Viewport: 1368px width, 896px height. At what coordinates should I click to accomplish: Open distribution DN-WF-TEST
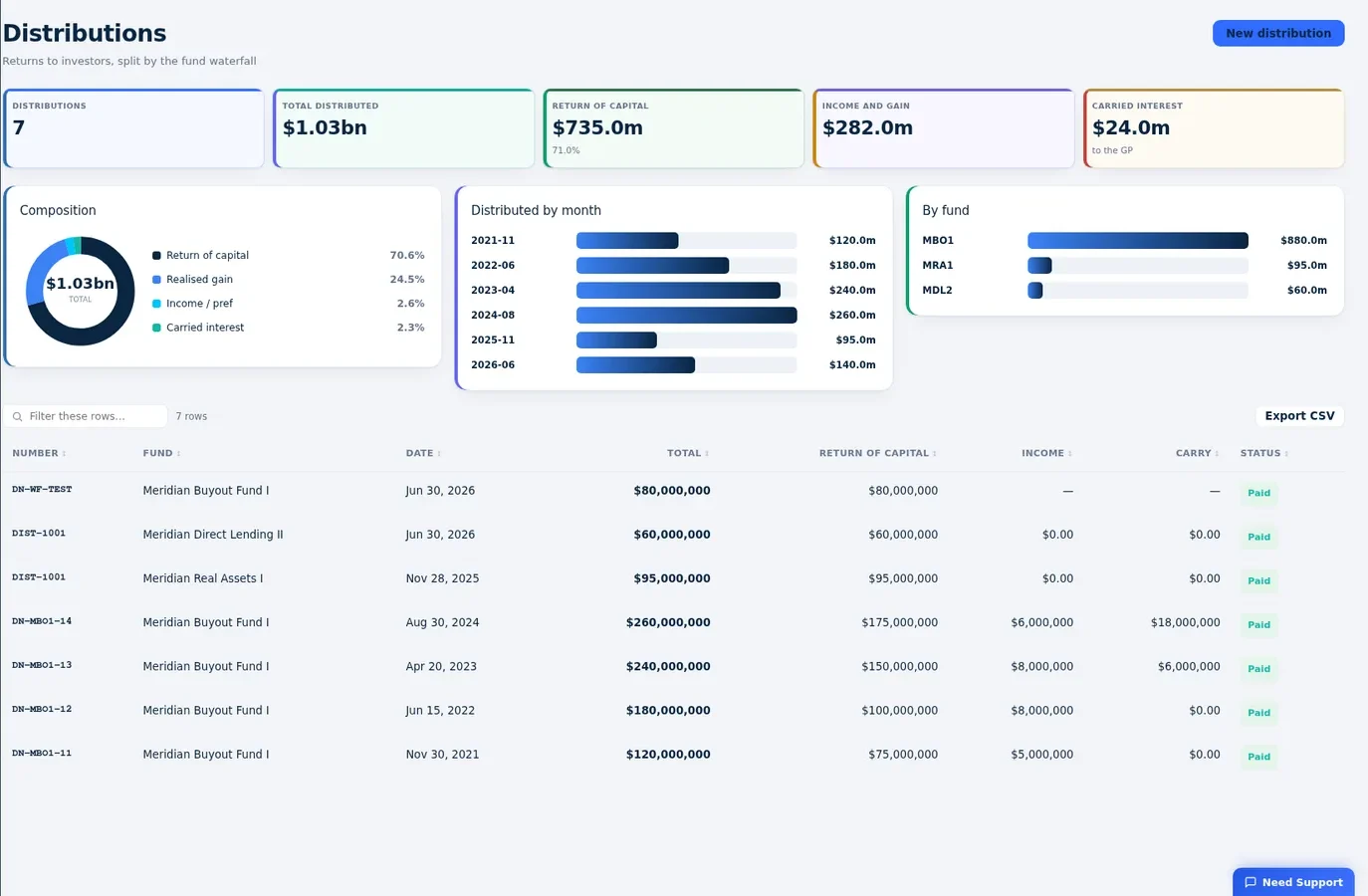coord(42,490)
